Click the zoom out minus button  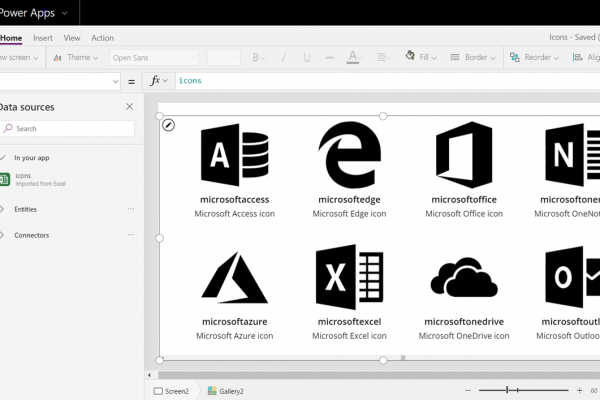[x=468, y=390]
